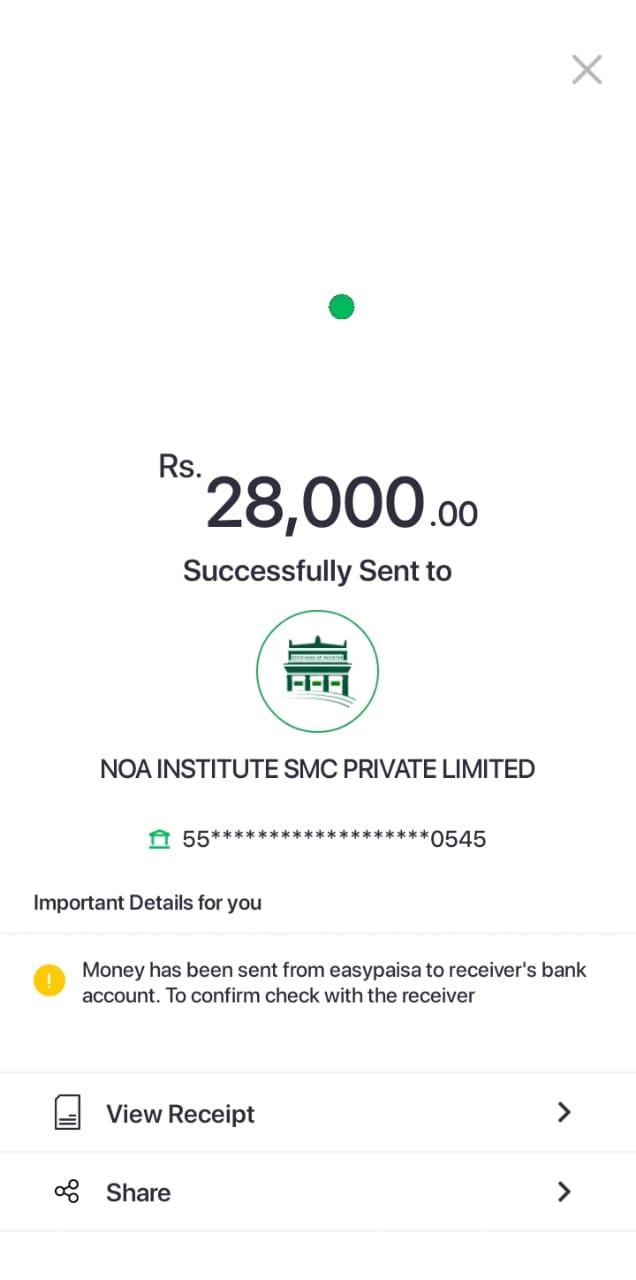Image resolution: width=636 pixels, height=1280 pixels.
Task: Close the transaction success screen
Action: tap(586, 70)
